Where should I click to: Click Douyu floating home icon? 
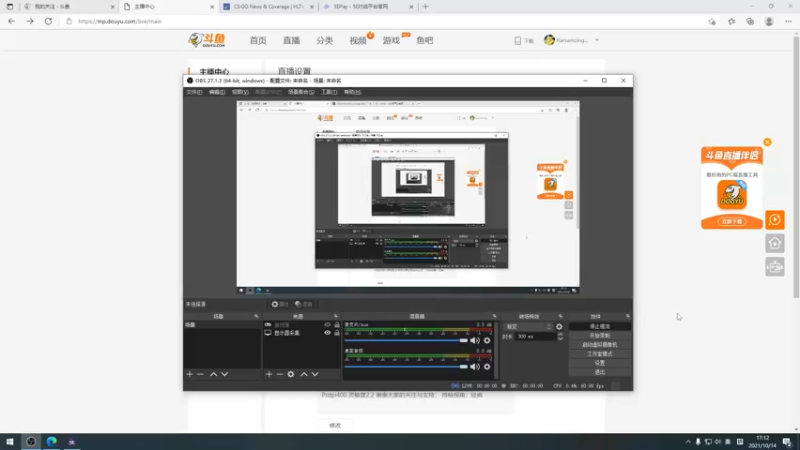(x=774, y=243)
